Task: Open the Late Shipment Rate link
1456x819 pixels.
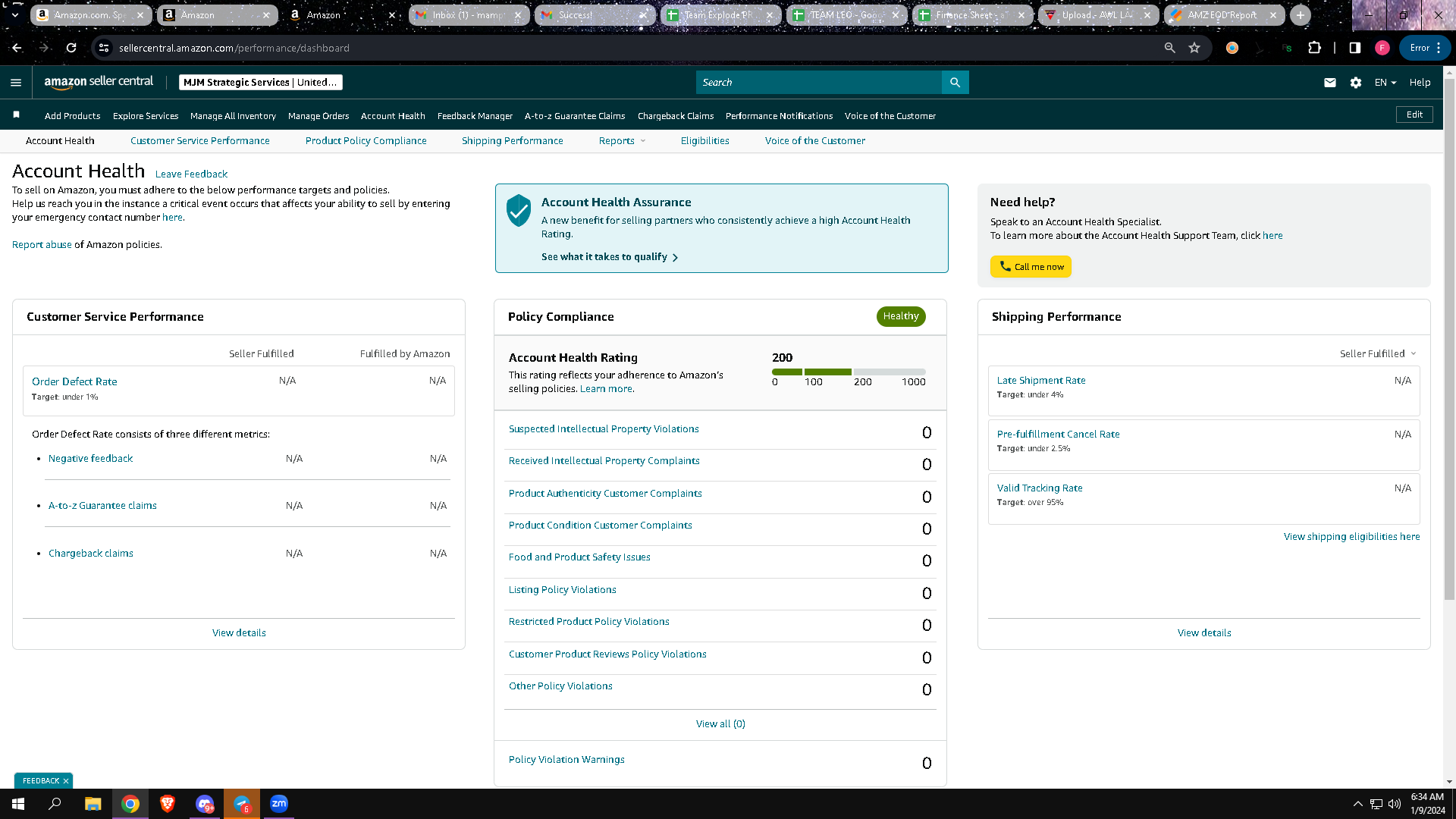Action: (x=1041, y=381)
